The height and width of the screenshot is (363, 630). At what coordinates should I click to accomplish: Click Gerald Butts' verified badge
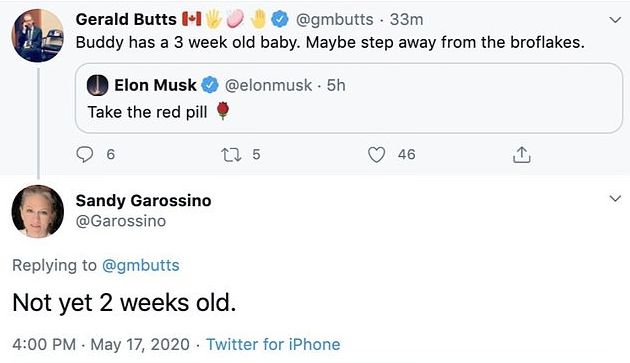(280, 19)
